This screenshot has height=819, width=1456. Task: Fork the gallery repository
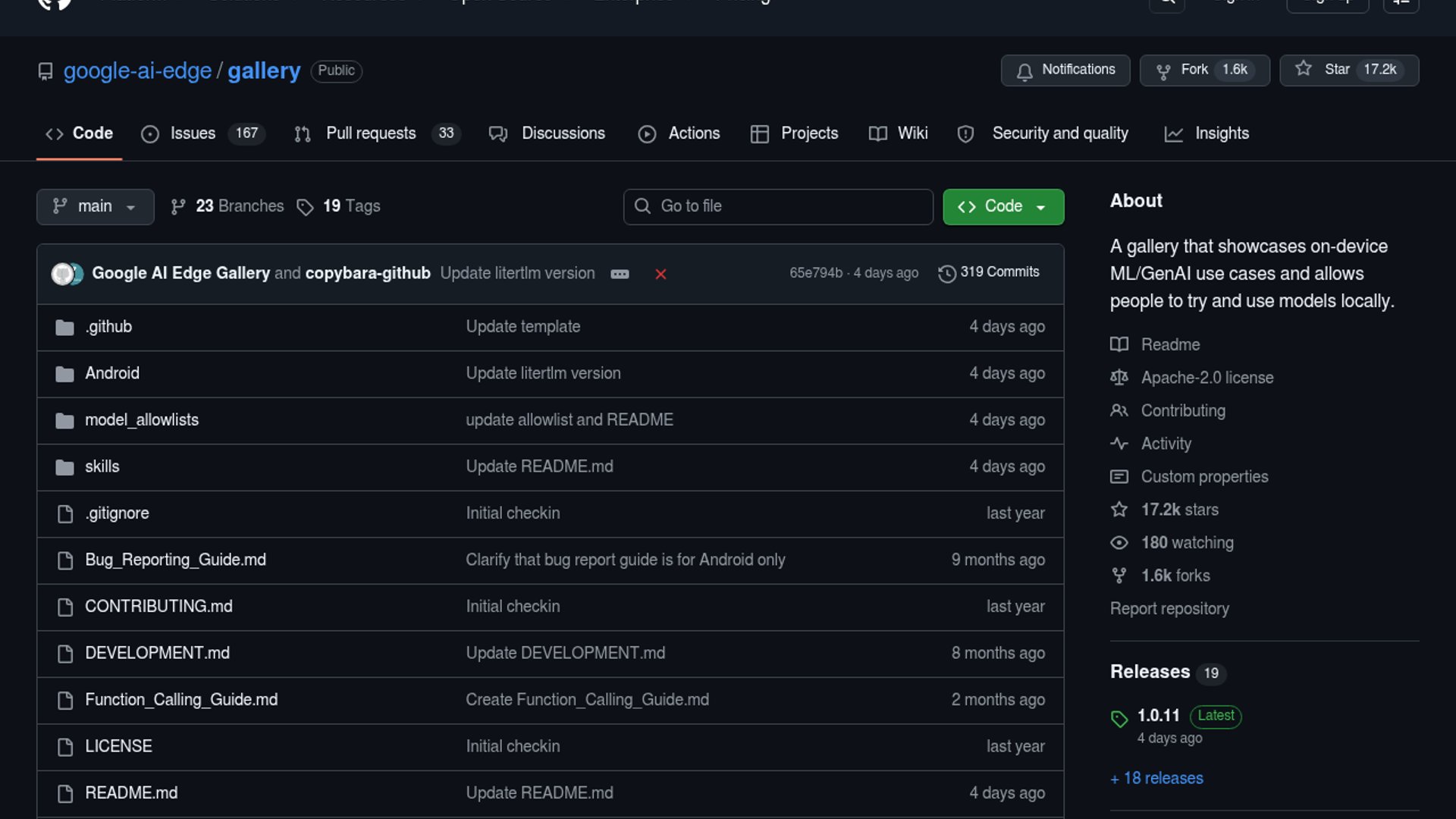(x=1194, y=70)
